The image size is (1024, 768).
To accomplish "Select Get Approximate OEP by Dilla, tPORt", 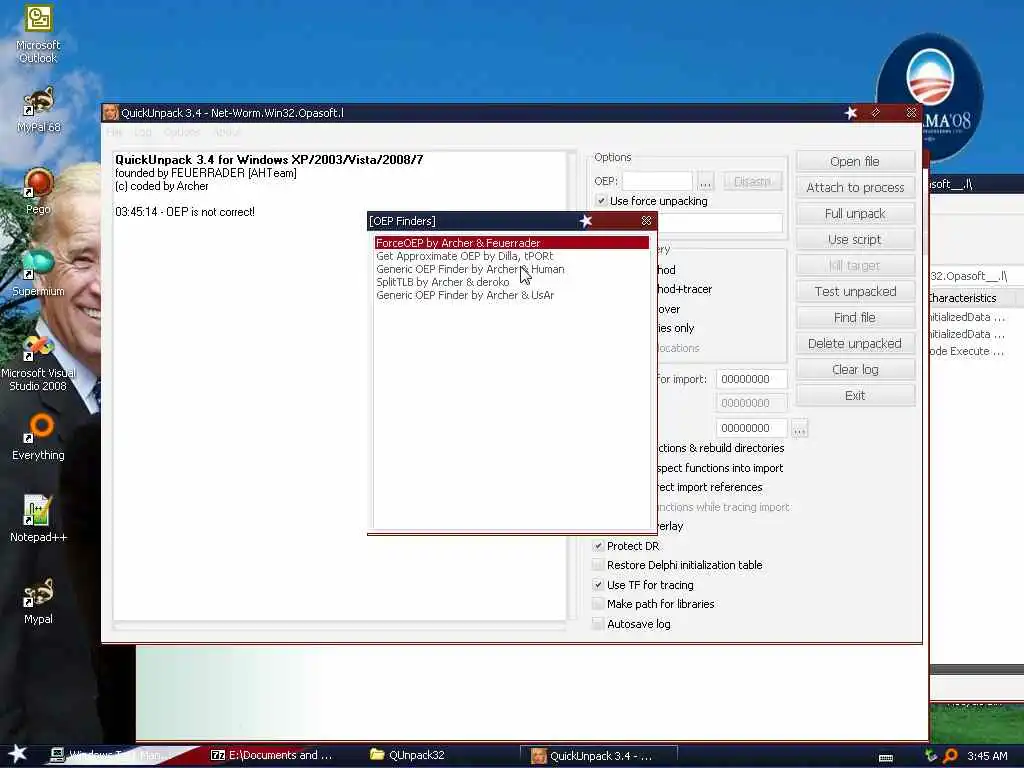I will (x=512, y=256).
